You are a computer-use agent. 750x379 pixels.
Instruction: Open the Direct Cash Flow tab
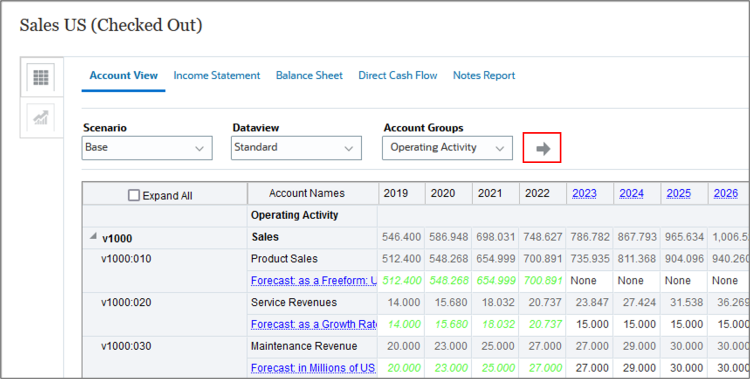point(397,76)
